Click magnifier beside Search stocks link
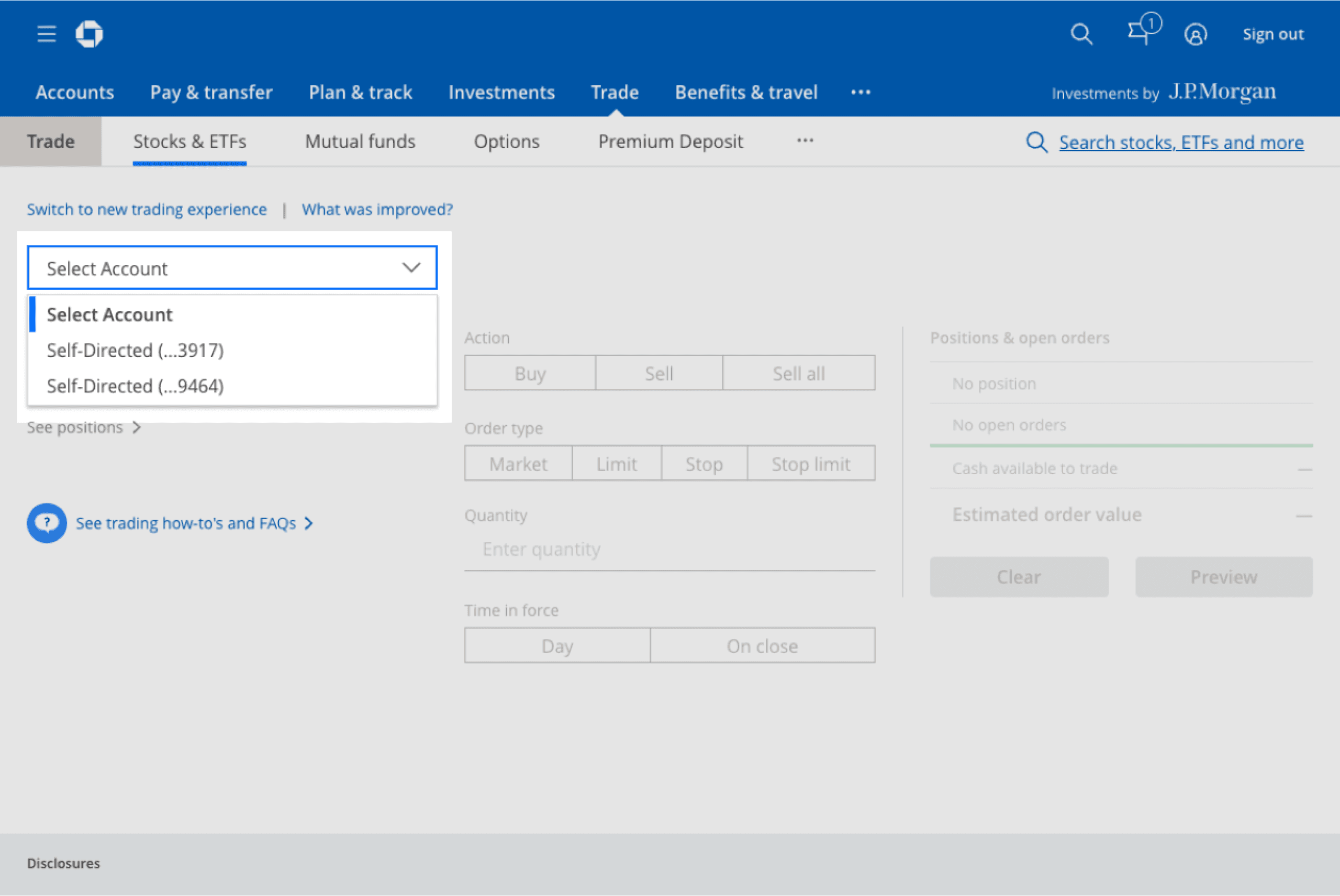The image size is (1340, 896). (x=1036, y=142)
